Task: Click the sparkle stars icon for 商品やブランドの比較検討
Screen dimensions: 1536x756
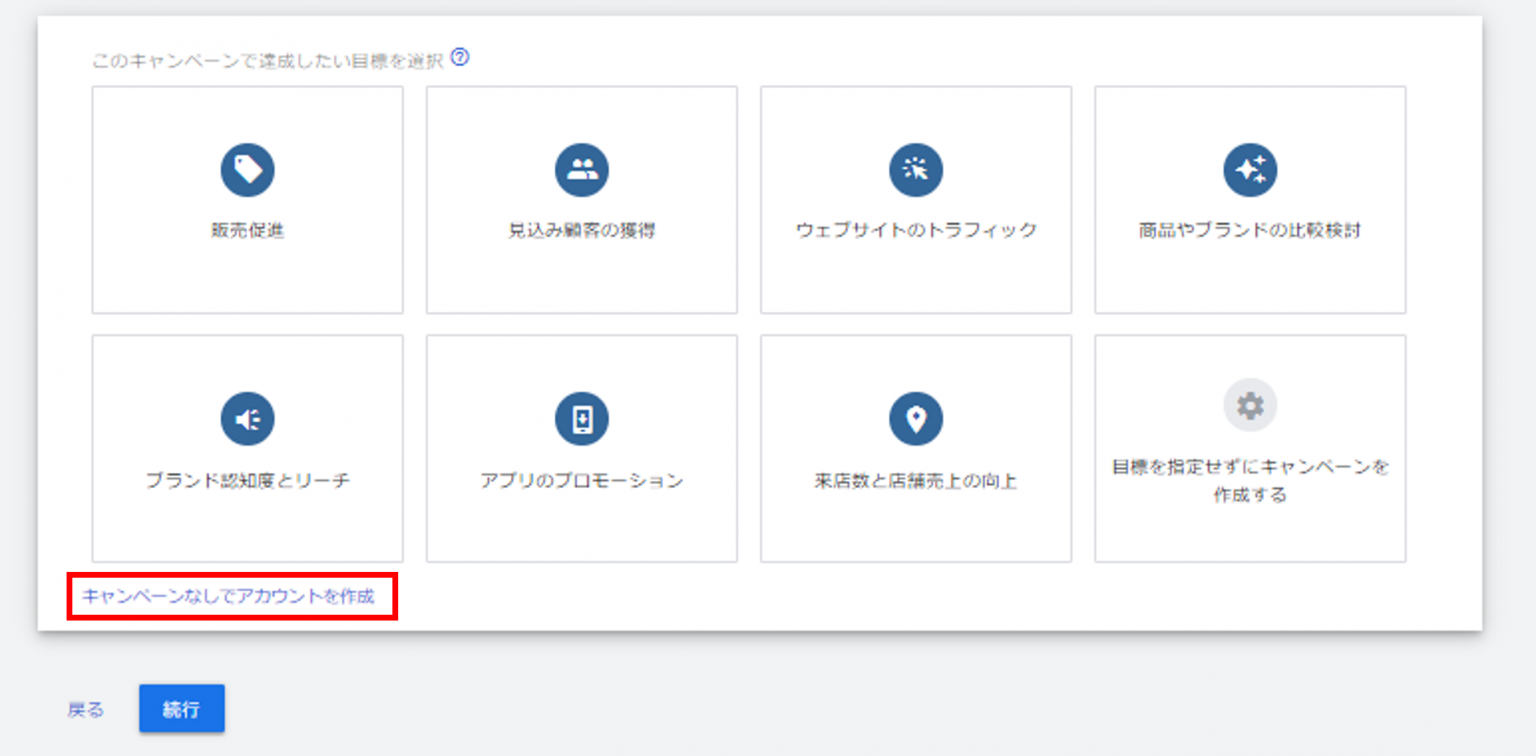Action: pos(1249,170)
